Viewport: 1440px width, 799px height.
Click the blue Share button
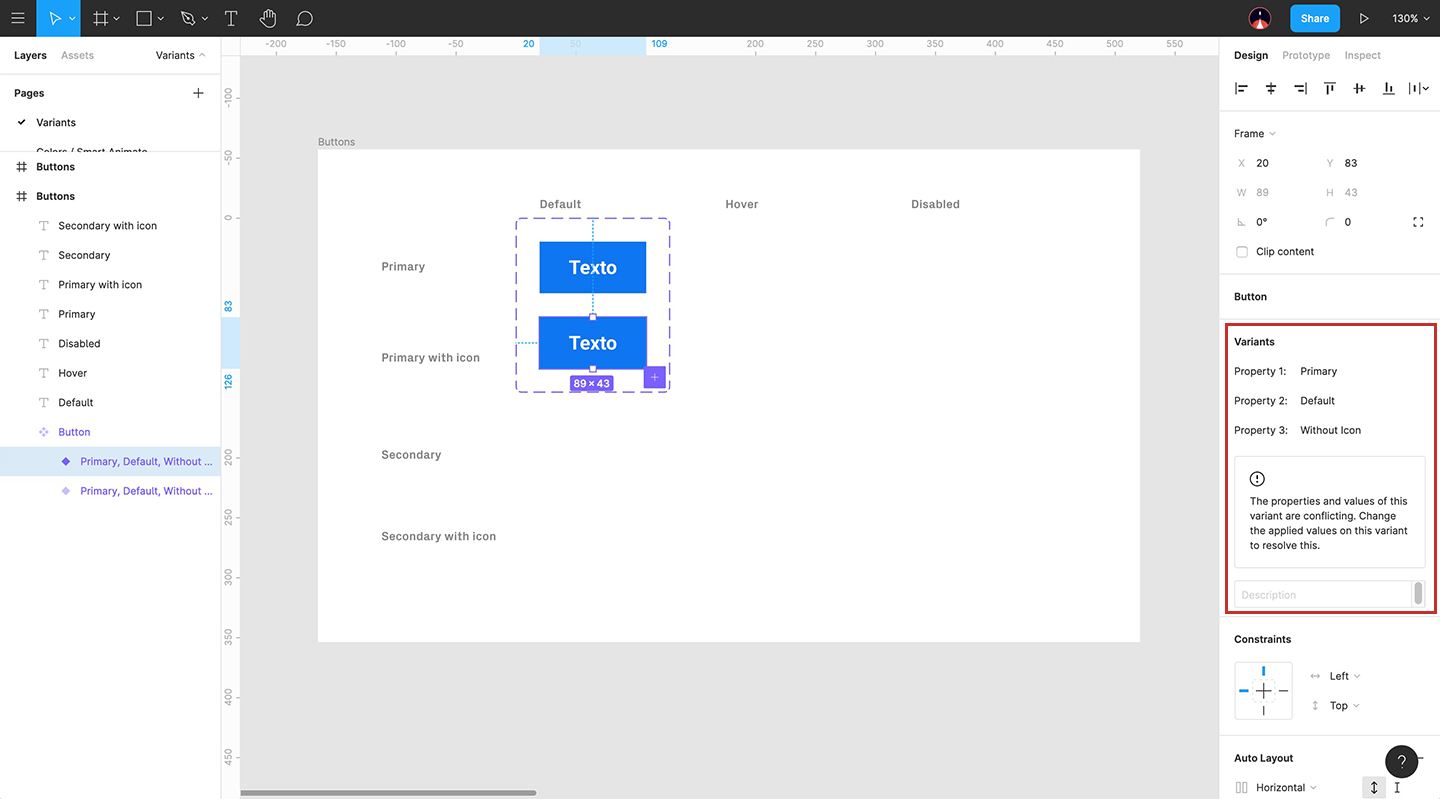click(1314, 18)
